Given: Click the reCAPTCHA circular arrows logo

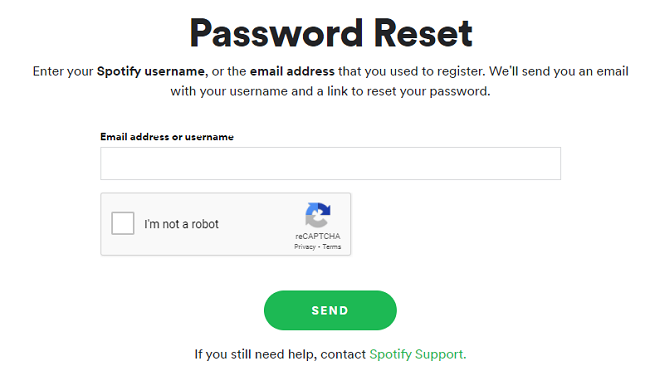Looking at the screenshot, I should click(318, 215).
